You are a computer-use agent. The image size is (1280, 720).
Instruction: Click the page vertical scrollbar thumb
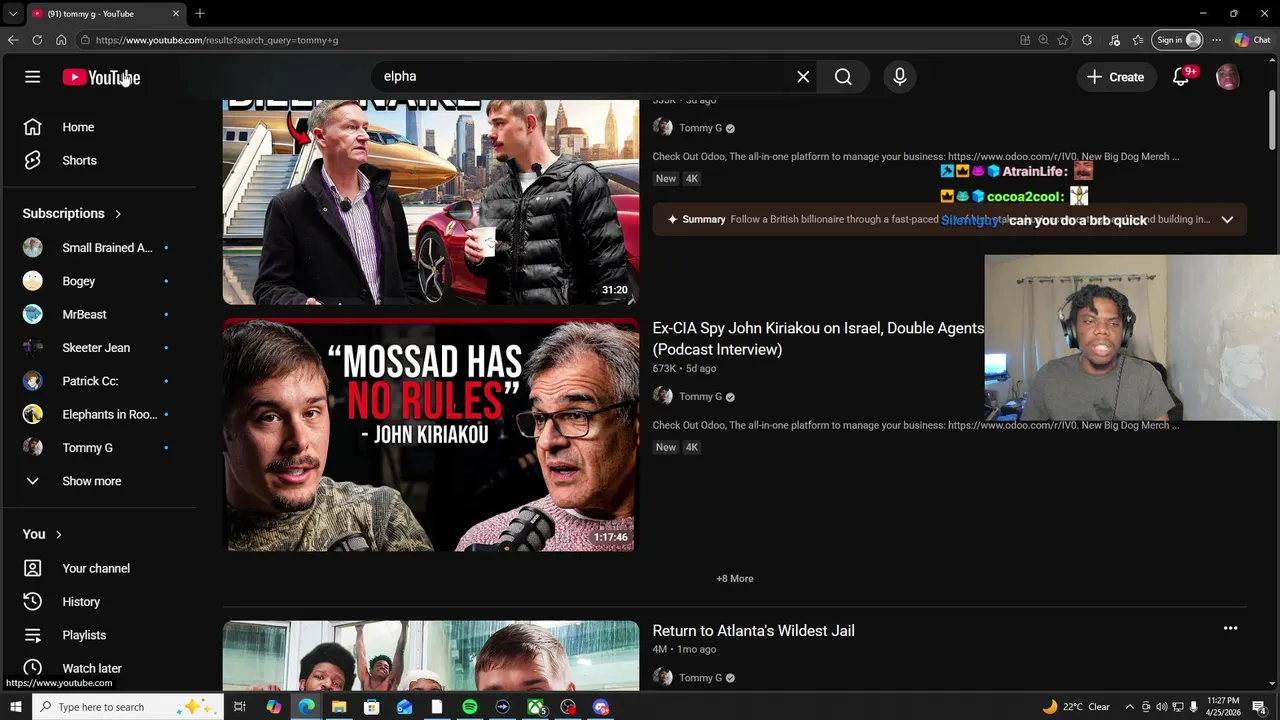coord(1272,121)
